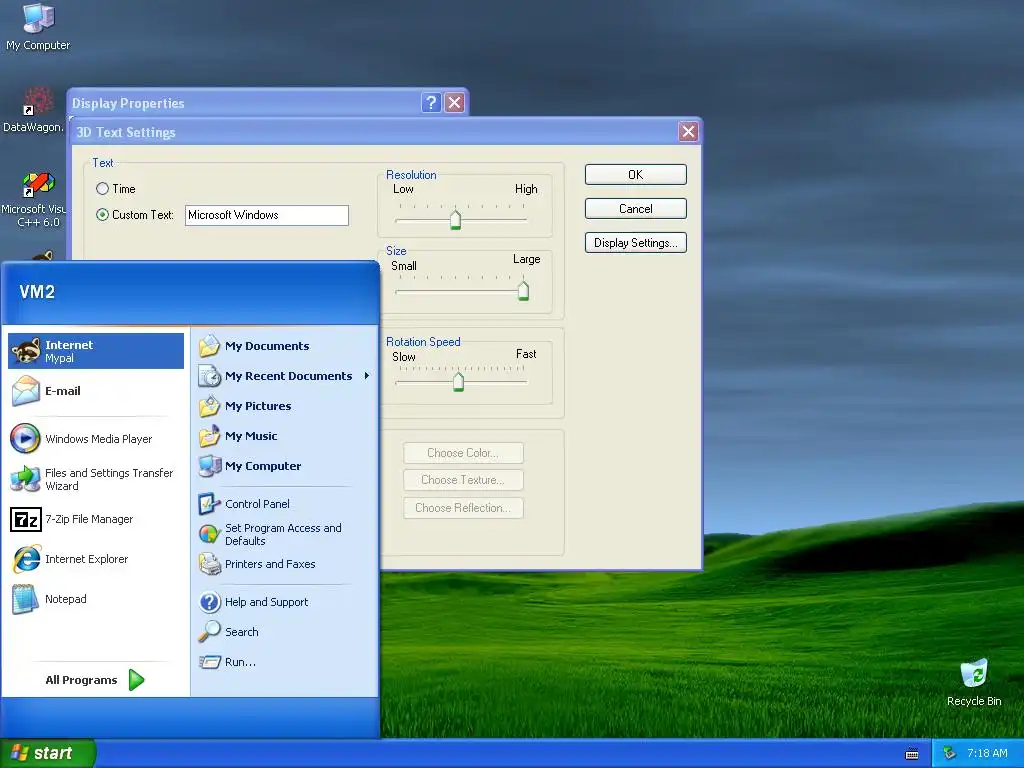Open Search from Start menu
1024x768 pixels.
coord(284,632)
